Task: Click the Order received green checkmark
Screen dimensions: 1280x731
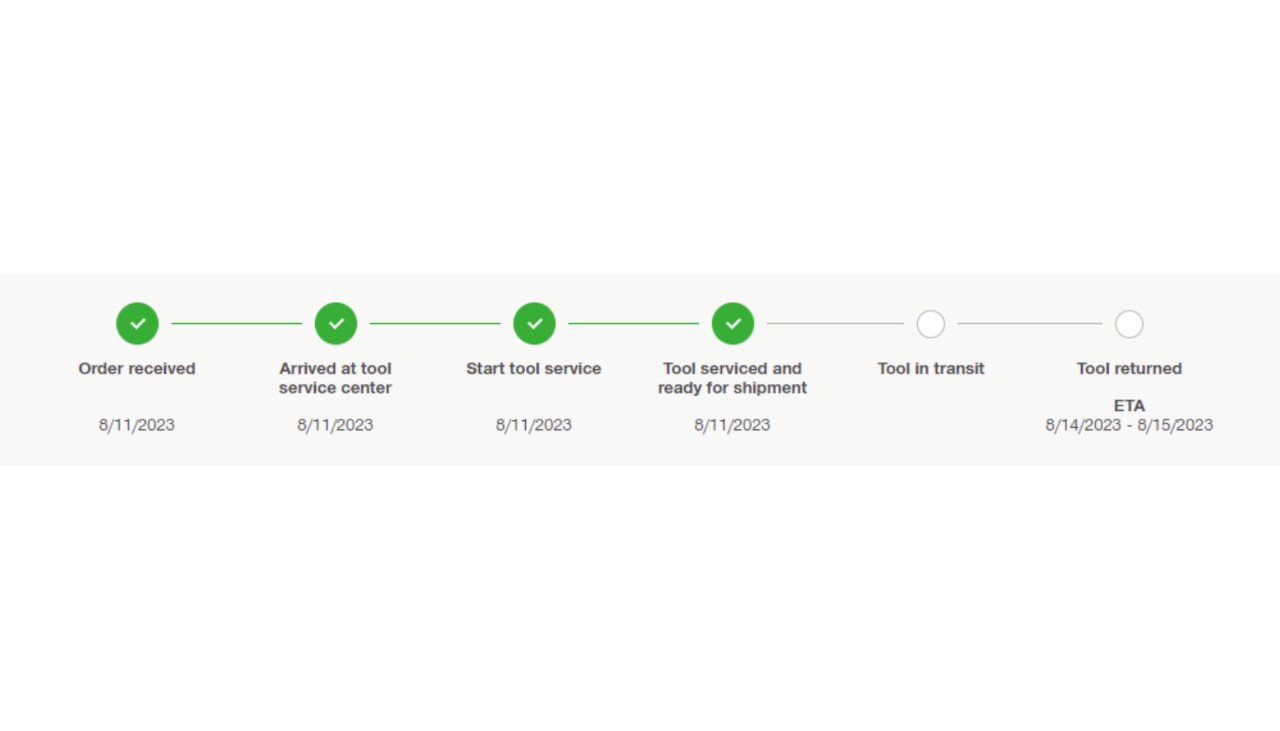Action: click(x=137, y=324)
